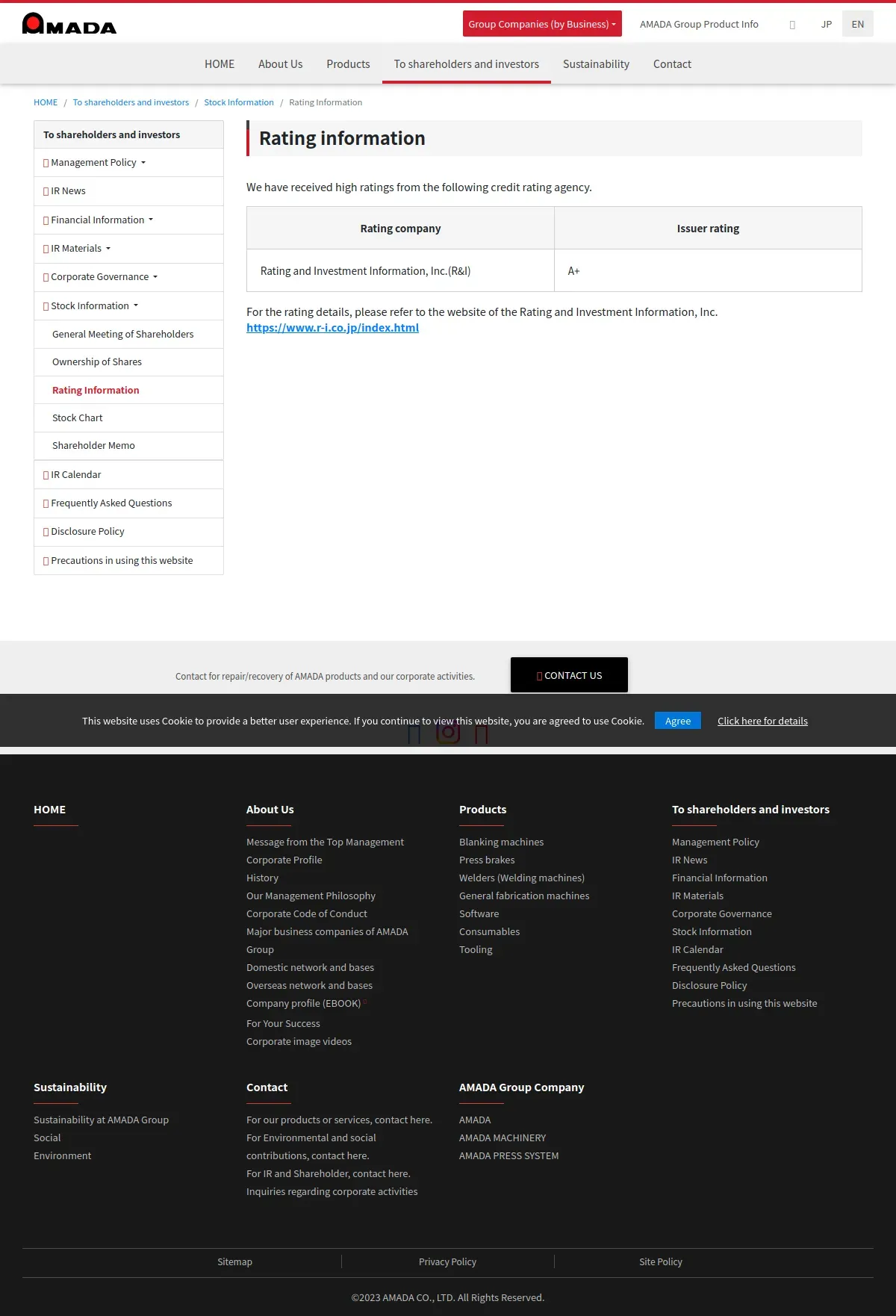Screen dimensions: 896x1316
Task: Open Stock Chart in sidebar
Action: point(128,418)
